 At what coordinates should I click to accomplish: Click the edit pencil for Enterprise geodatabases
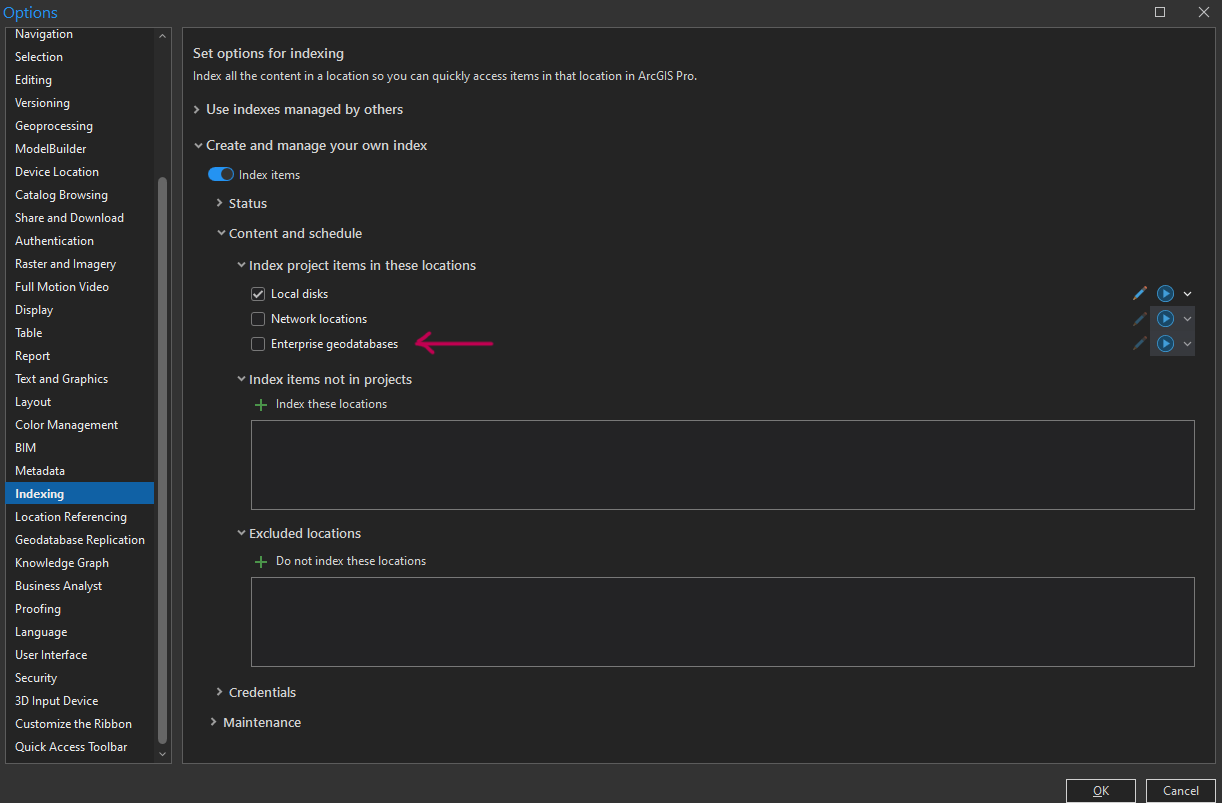tap(1140, 344)
